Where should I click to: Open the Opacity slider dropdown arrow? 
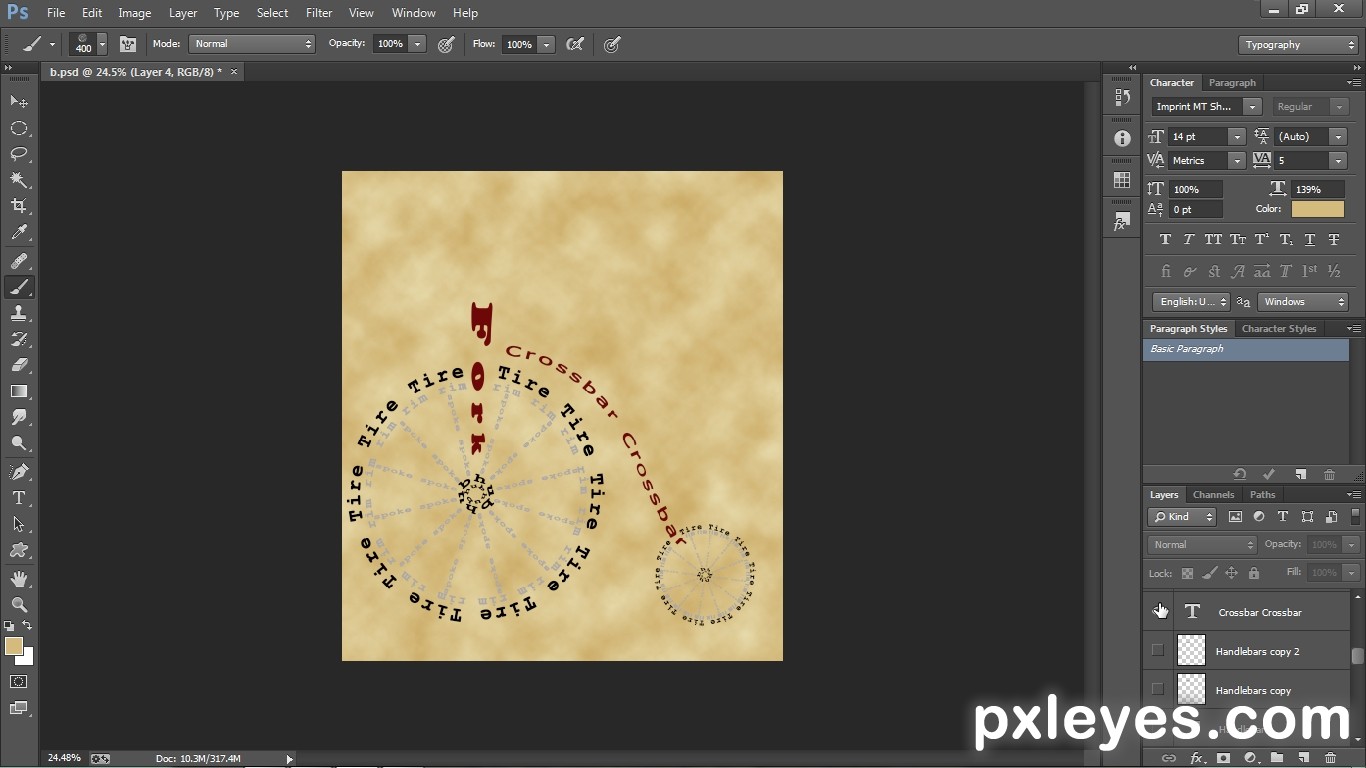point(417,44)
